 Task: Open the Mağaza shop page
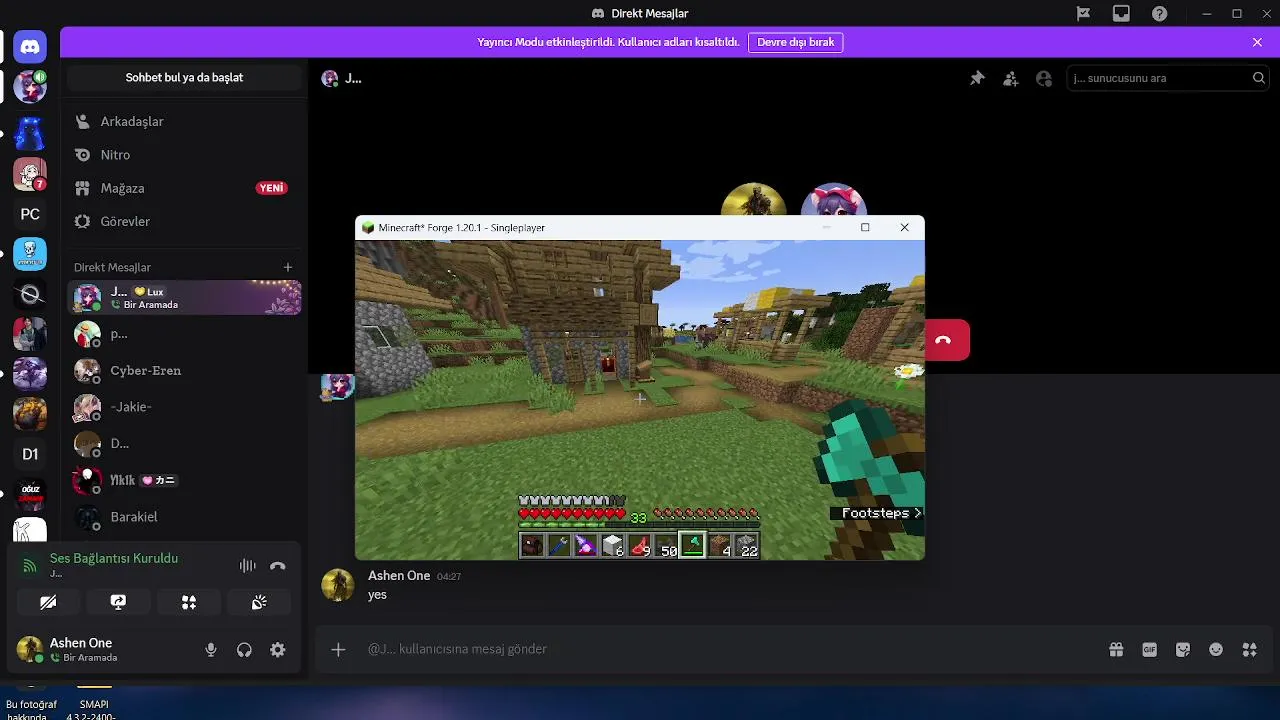(x=184, y=188)
